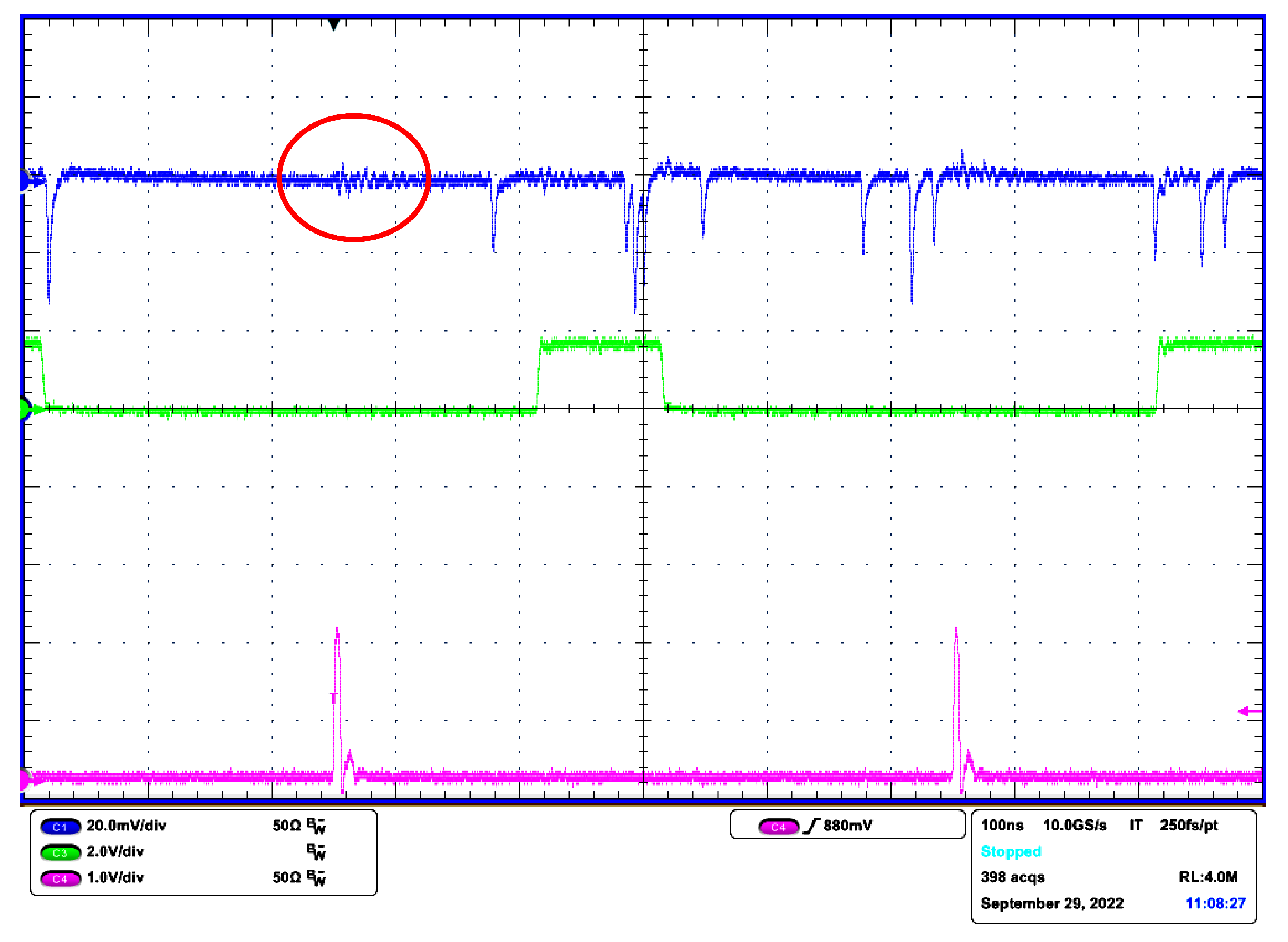
Task: Click the C3 2.0V/div scale readout
Action: tap(115, 852)
